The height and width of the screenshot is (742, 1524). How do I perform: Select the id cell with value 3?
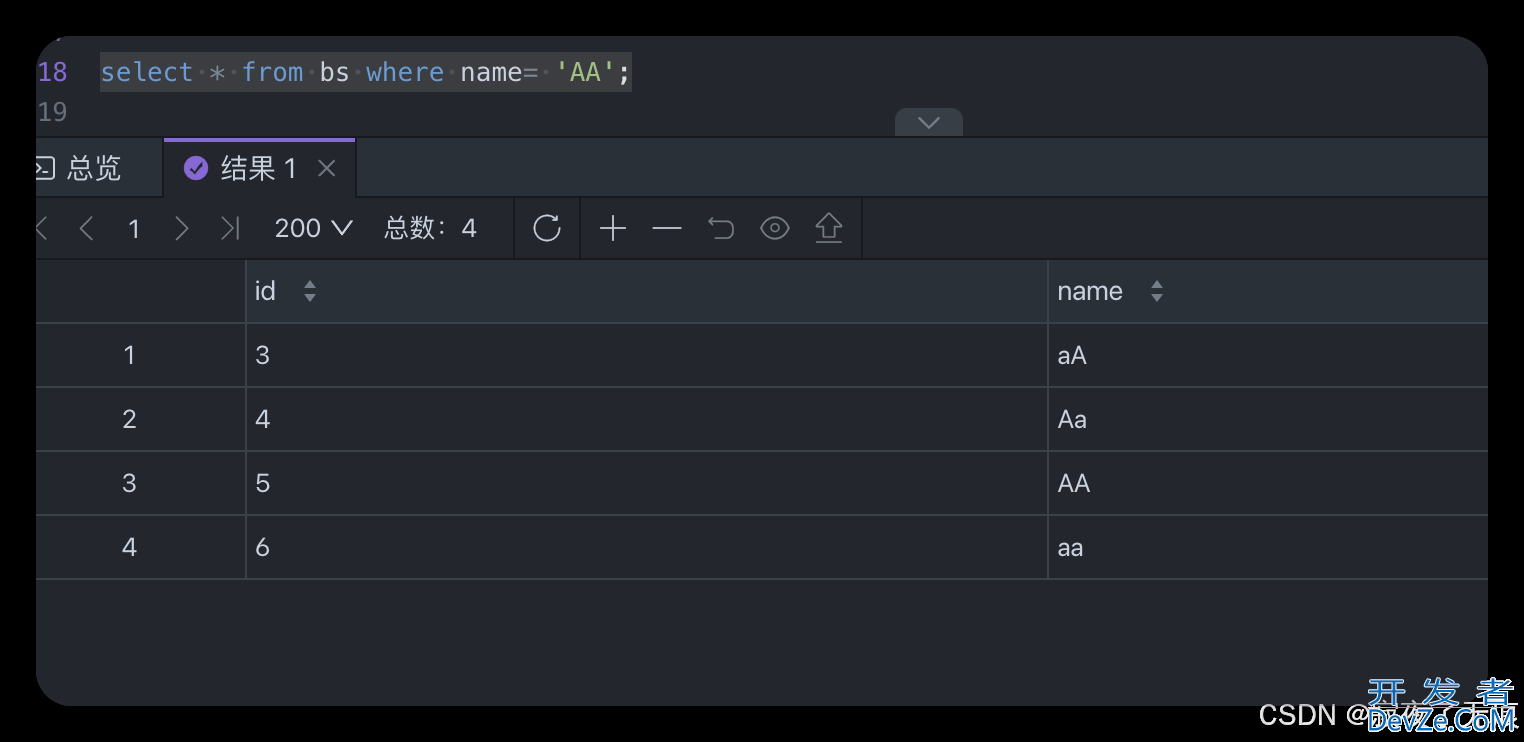(647, 355)
